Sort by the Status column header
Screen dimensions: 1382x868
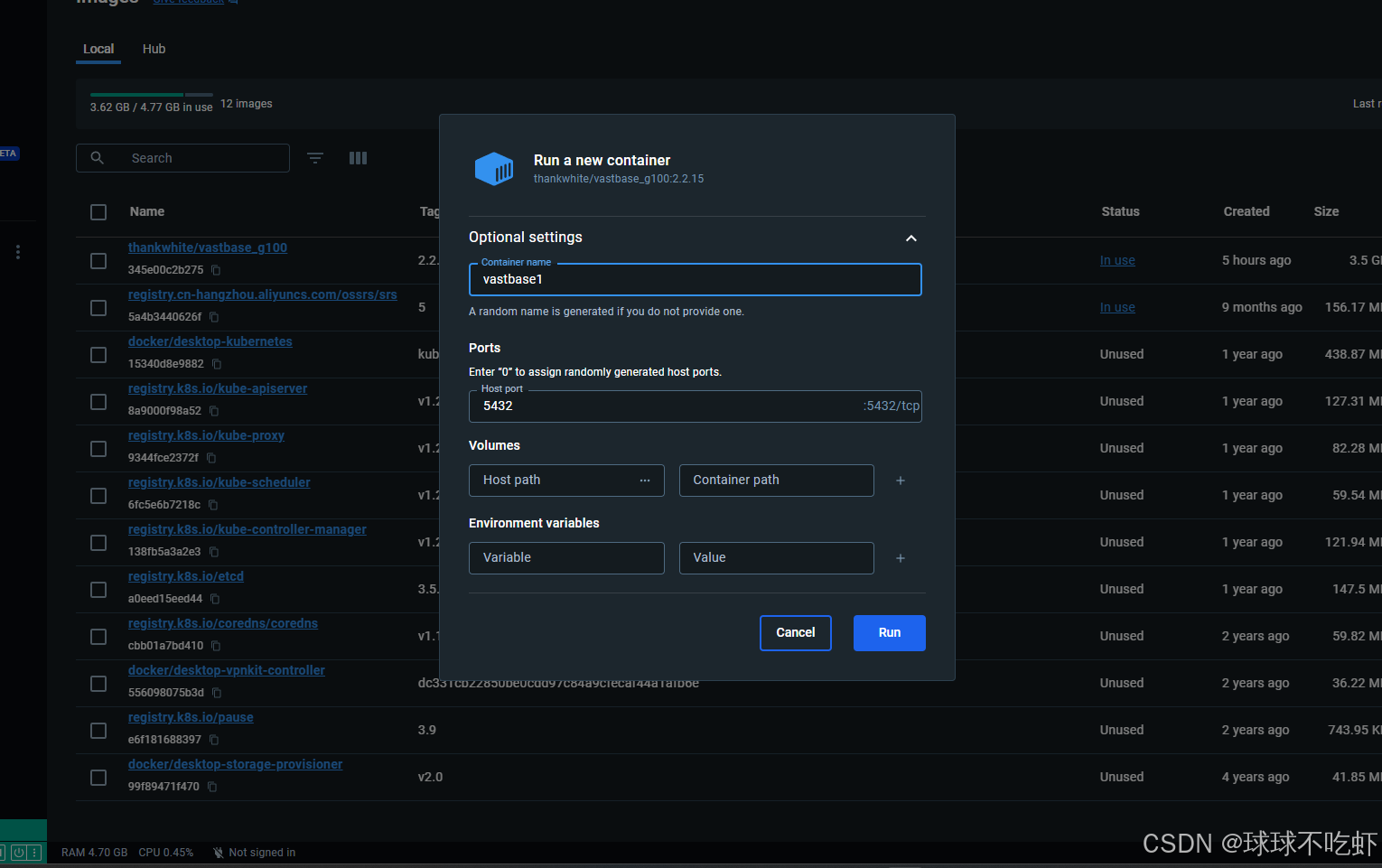[1120, 211]
